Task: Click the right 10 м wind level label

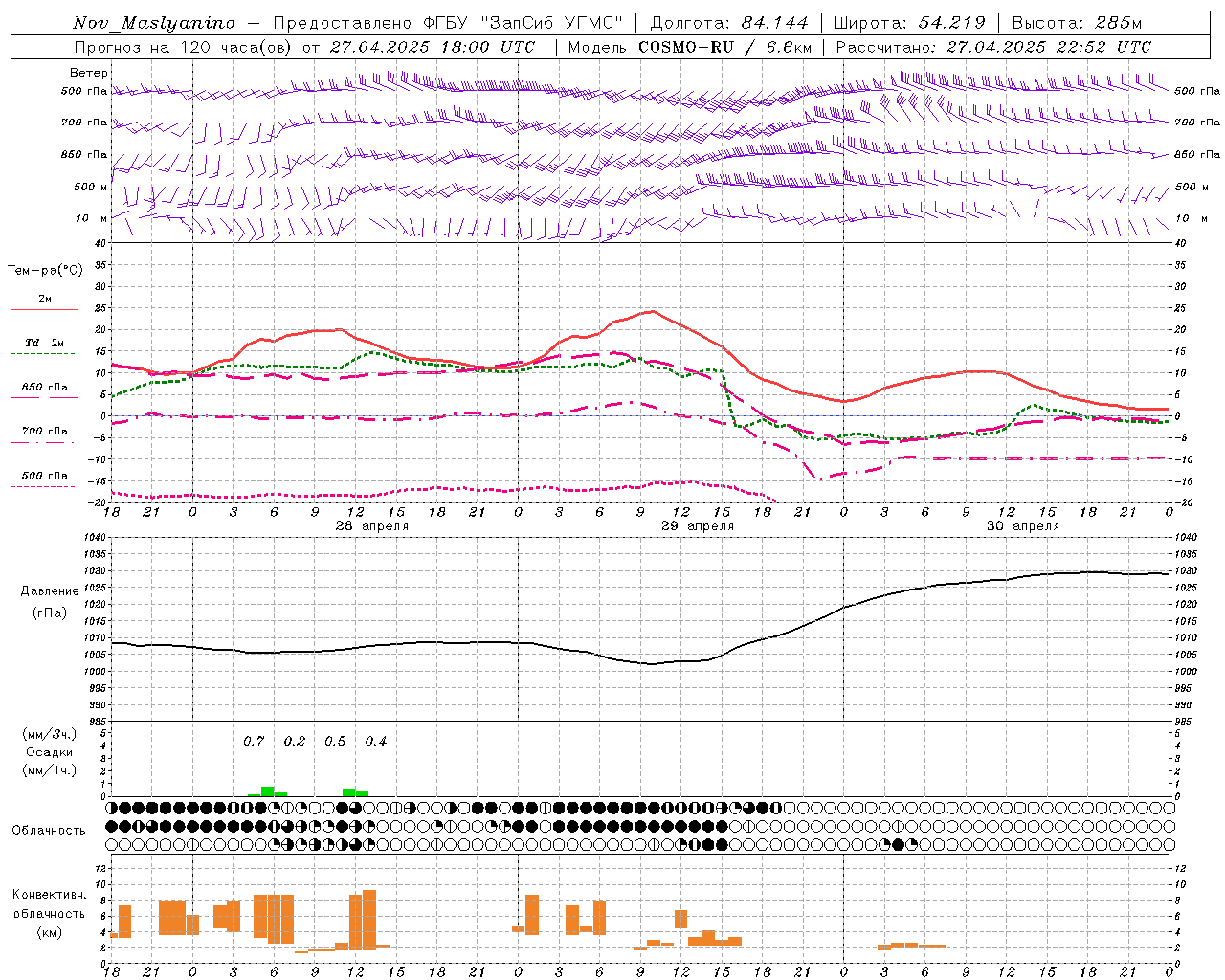Action: [x=1192, y=218]
